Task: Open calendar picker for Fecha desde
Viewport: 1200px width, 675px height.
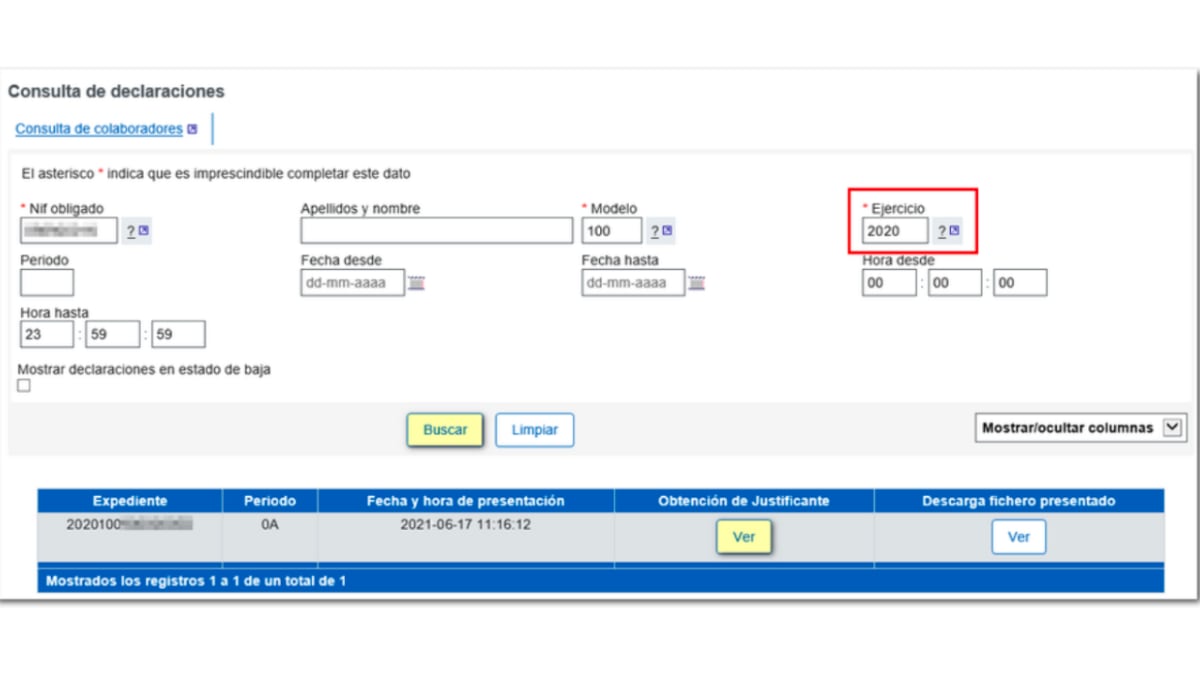Action: tap(416, 283)
